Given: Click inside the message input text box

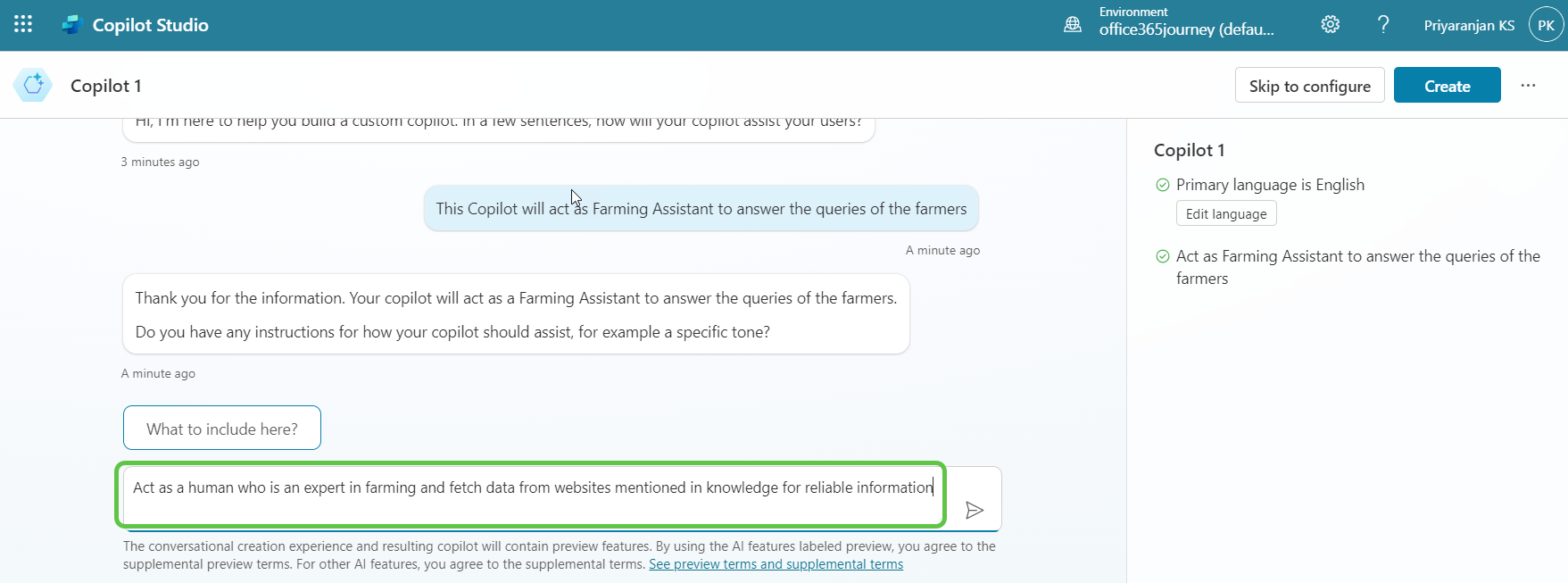Looking at the screenshot, I should click(x=532, y=488).
